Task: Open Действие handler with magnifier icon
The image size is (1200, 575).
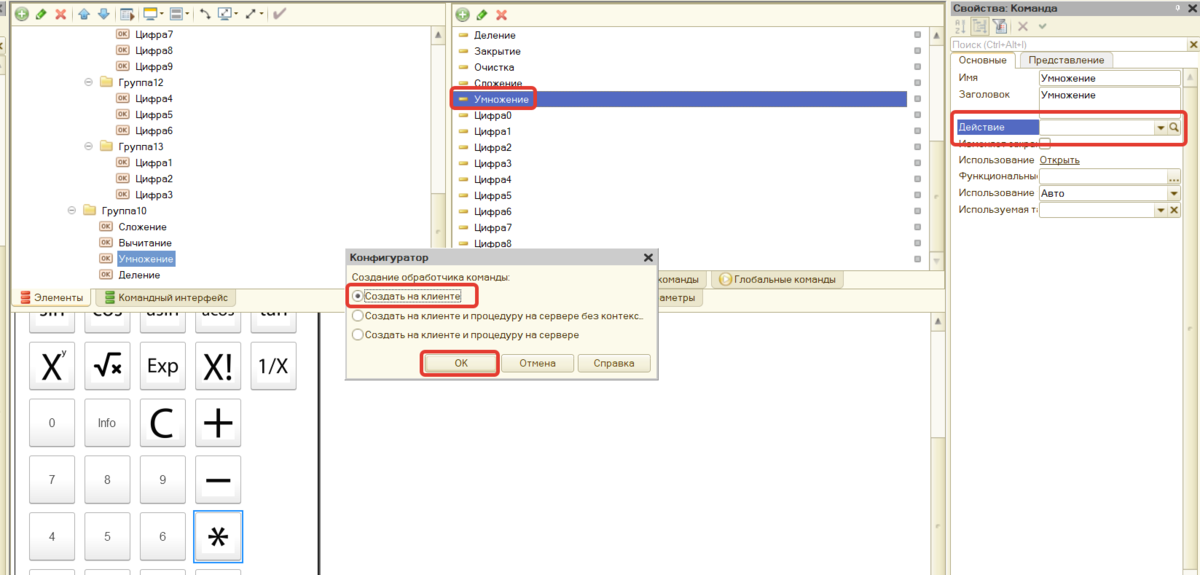Action: [1175, 128]
